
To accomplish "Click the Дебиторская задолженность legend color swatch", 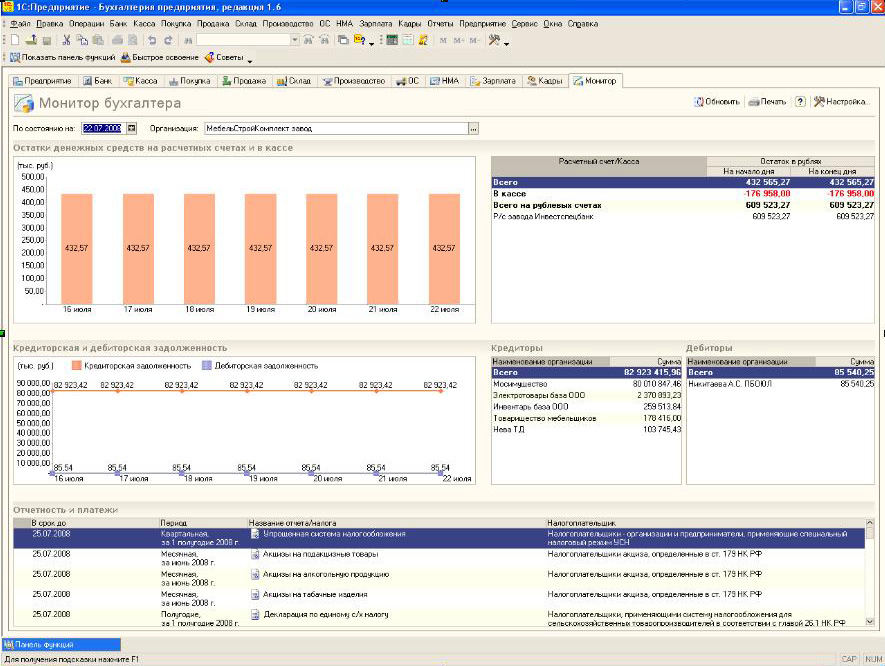I will [x=207, y=366].
